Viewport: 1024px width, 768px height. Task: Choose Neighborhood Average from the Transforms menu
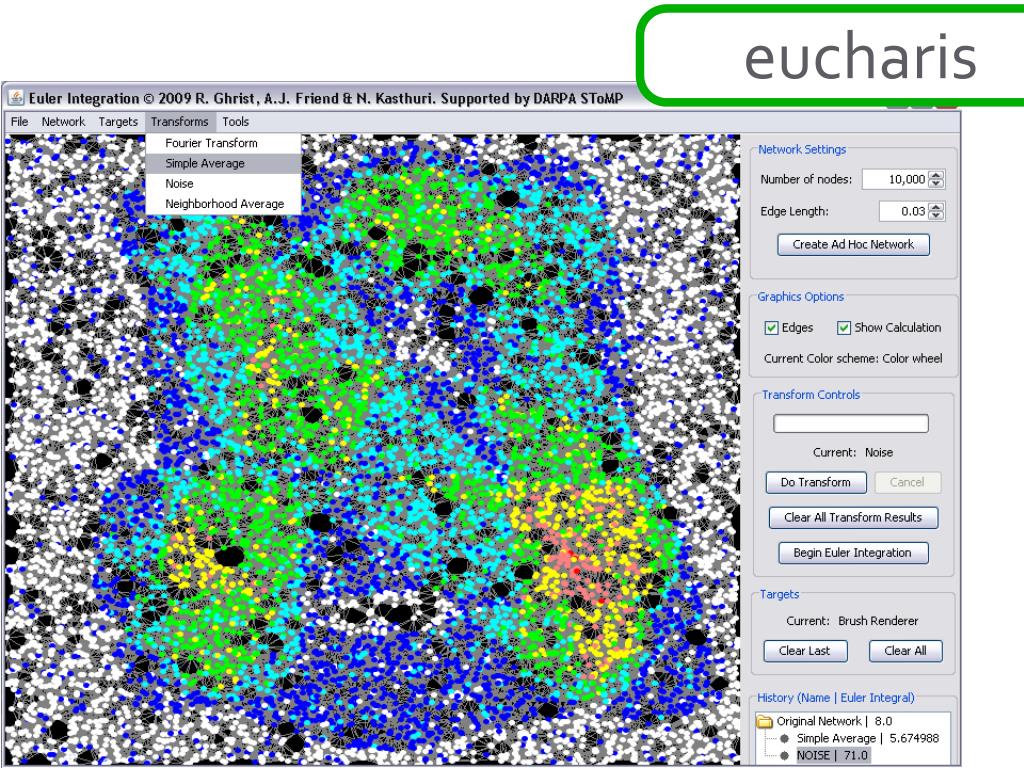[x=223, y=204]
